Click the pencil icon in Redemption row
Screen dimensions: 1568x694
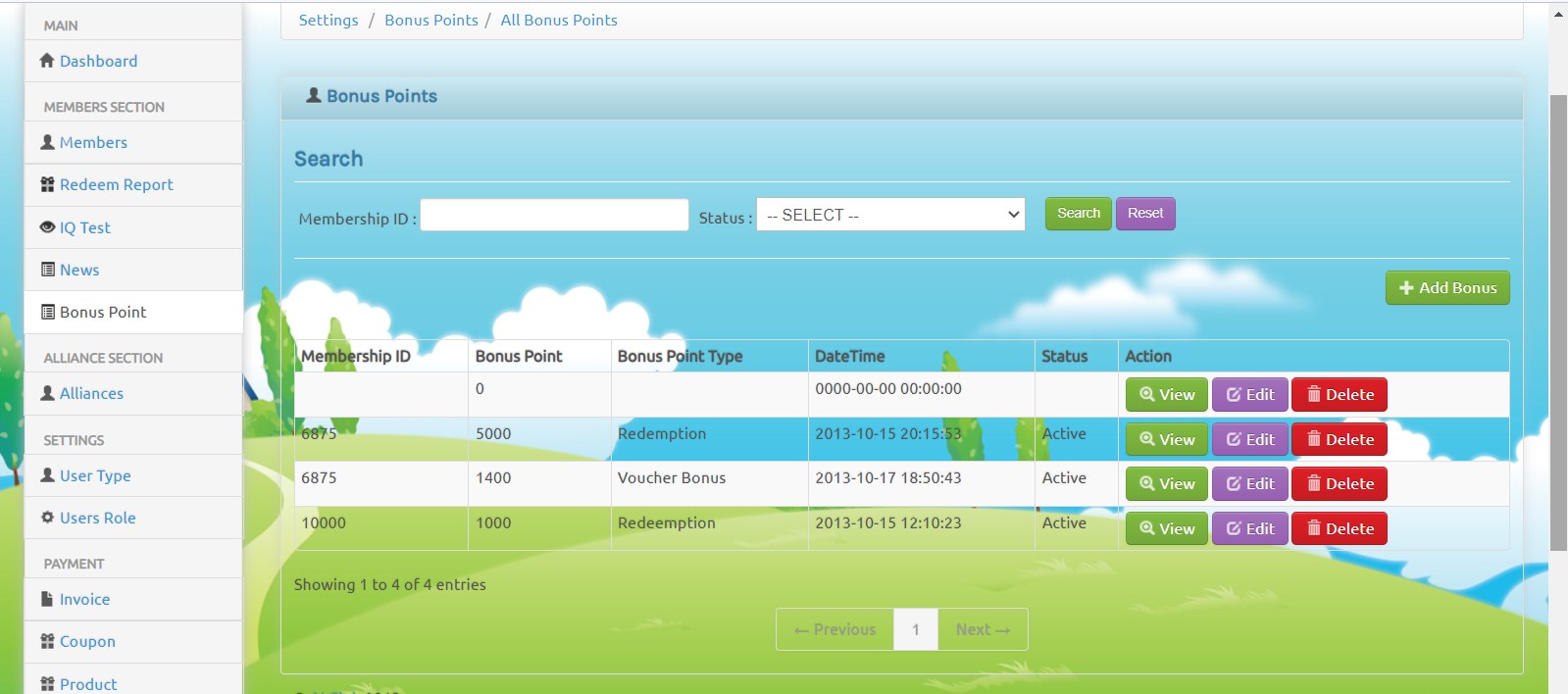[1234, 439]
